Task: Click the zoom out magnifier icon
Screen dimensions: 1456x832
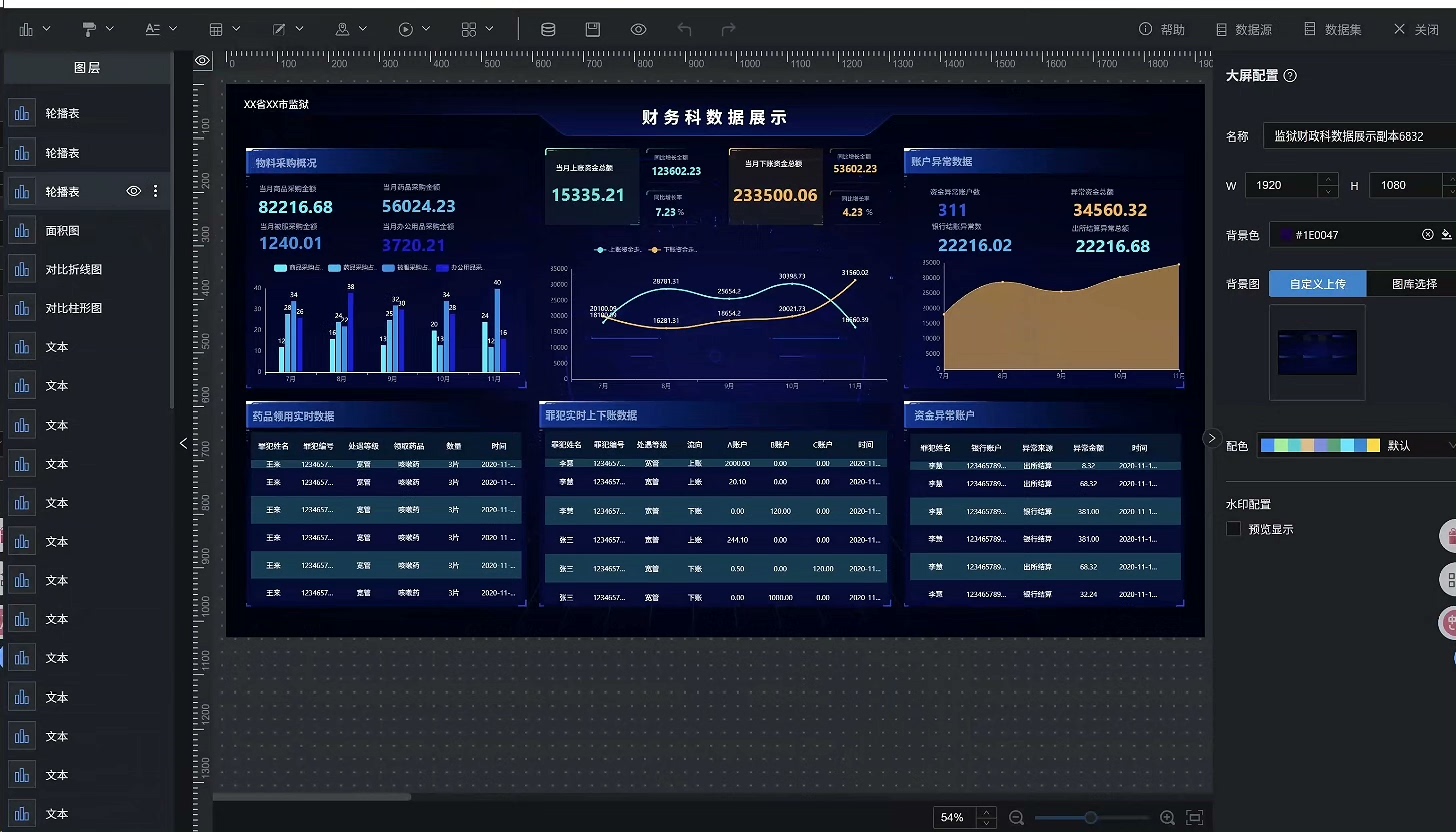Action: tap(1016, 818)
